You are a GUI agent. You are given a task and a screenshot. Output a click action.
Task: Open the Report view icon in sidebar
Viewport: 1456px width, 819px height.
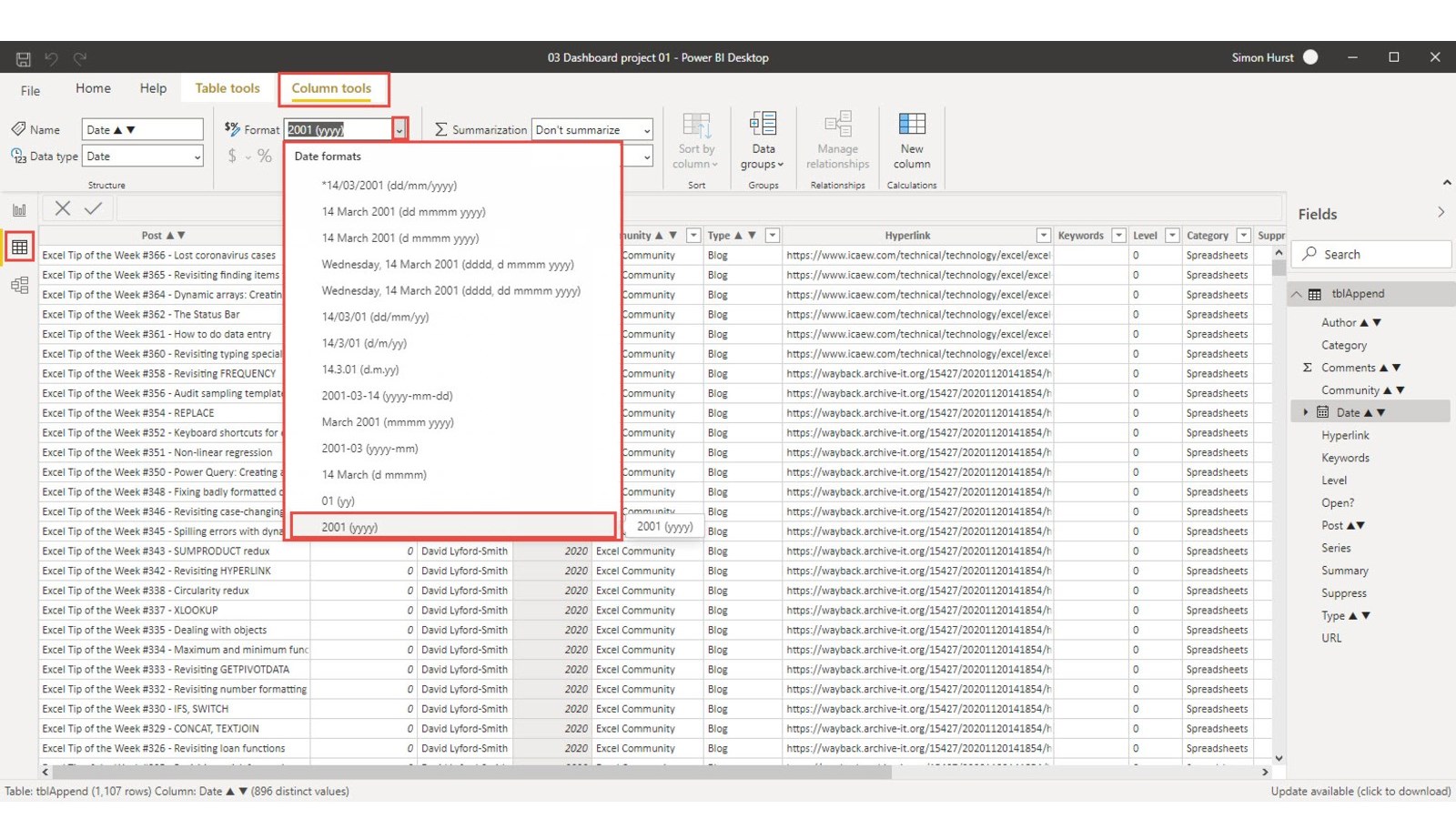tap(19, 210)
